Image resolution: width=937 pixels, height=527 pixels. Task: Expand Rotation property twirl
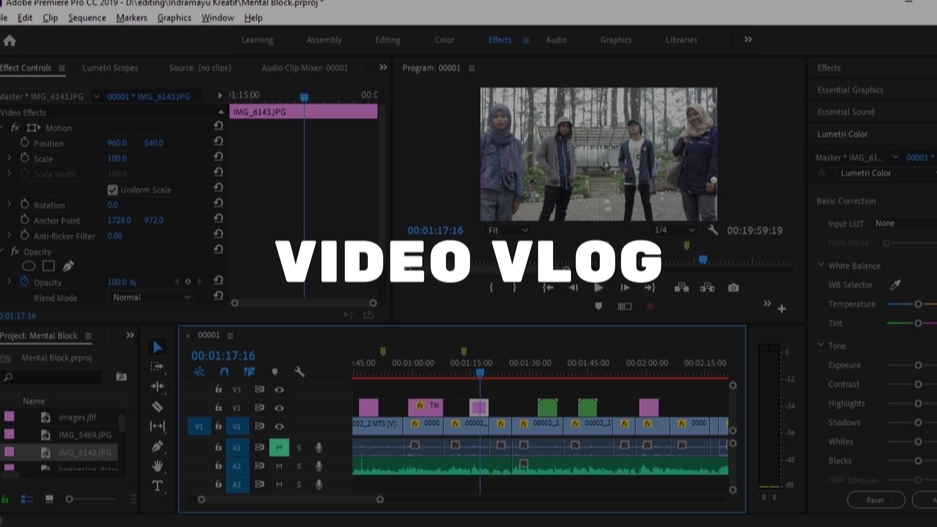point(9,204)
